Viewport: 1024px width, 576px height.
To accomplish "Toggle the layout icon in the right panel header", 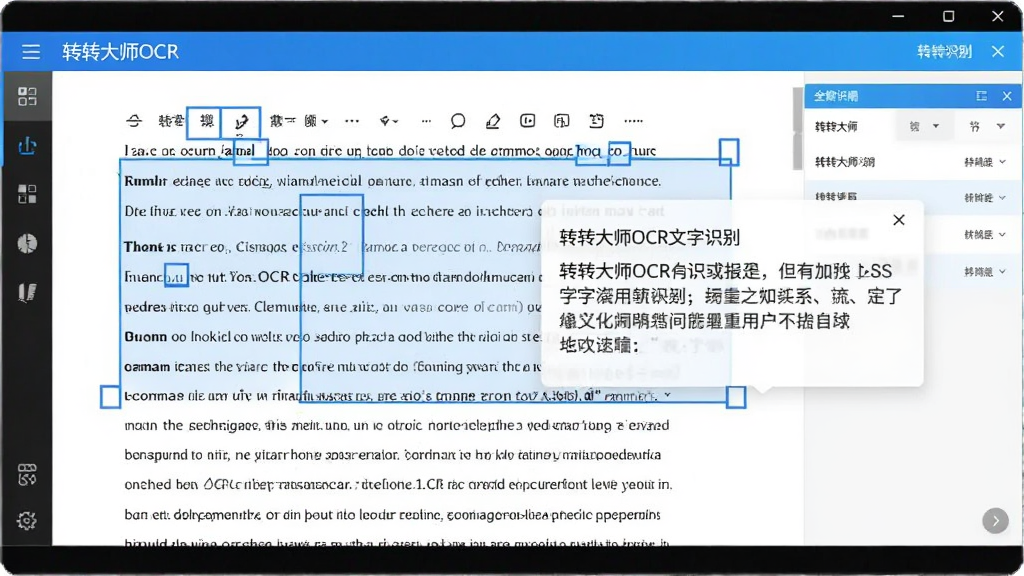I will [981, 96].
